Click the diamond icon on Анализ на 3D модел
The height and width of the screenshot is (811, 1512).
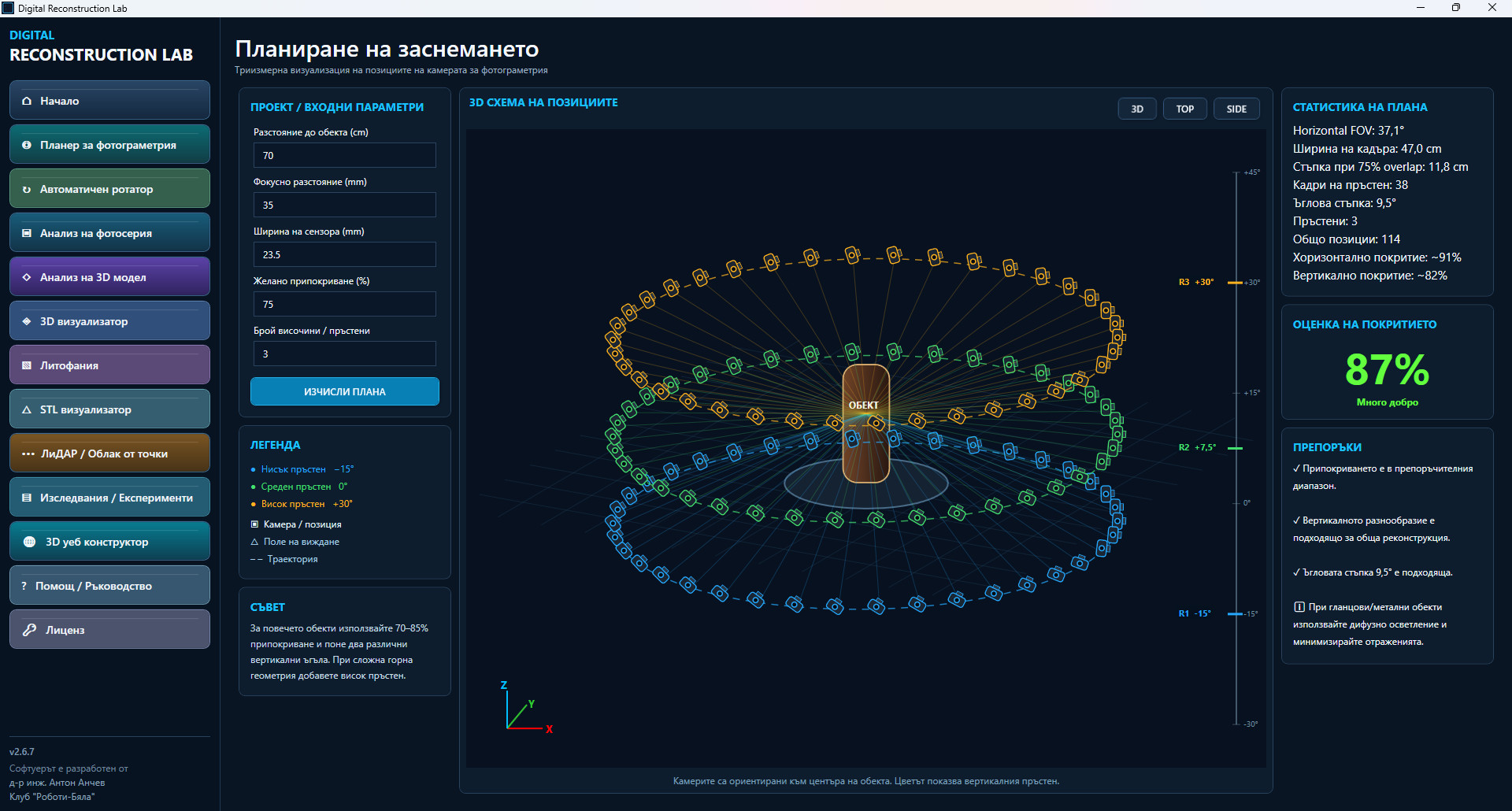[27, 277]
